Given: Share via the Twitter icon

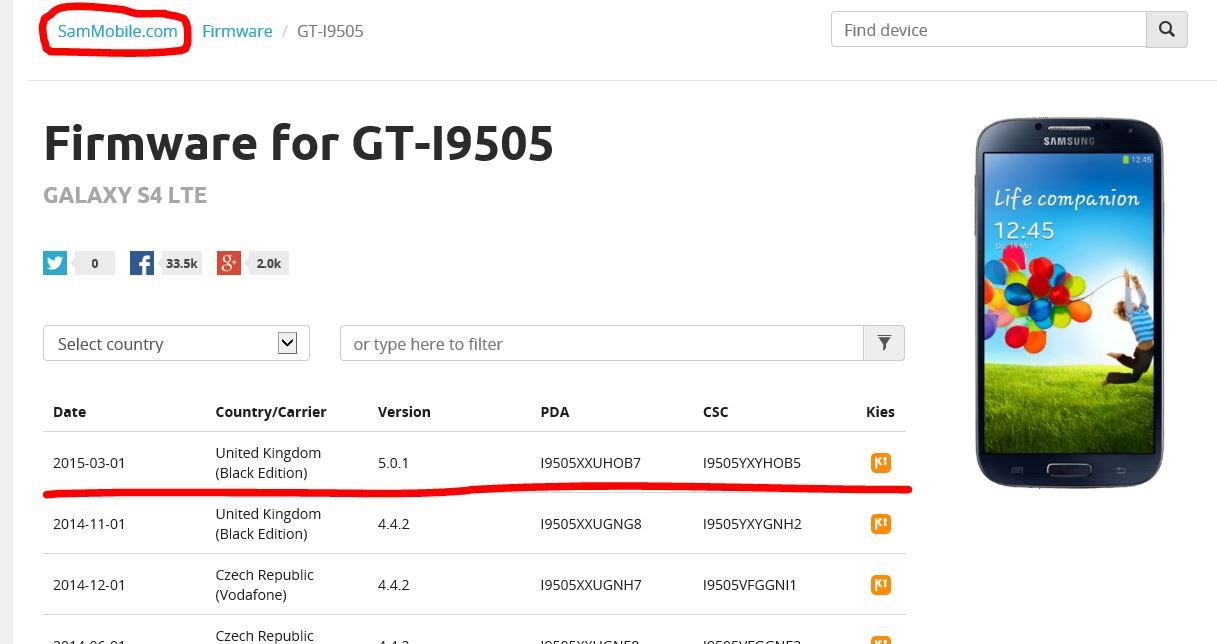Looking at the screenshot, I should click(55, 263).
